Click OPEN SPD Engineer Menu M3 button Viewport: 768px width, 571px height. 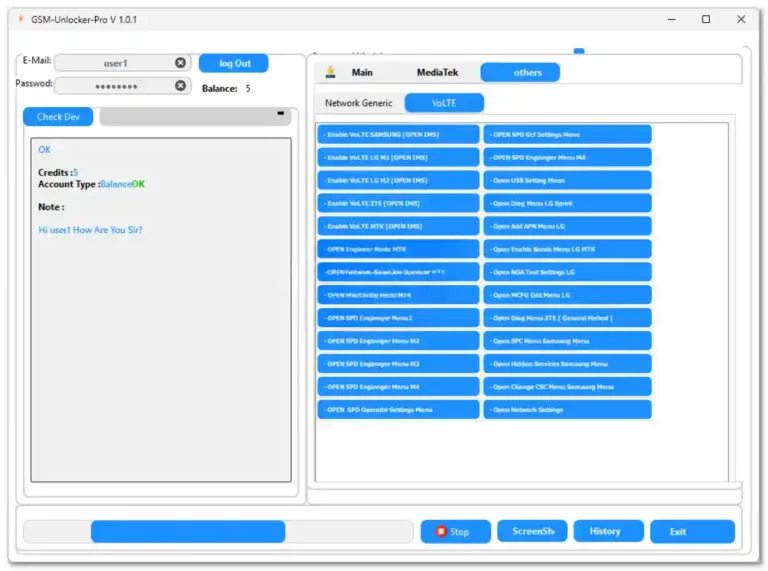398,364
